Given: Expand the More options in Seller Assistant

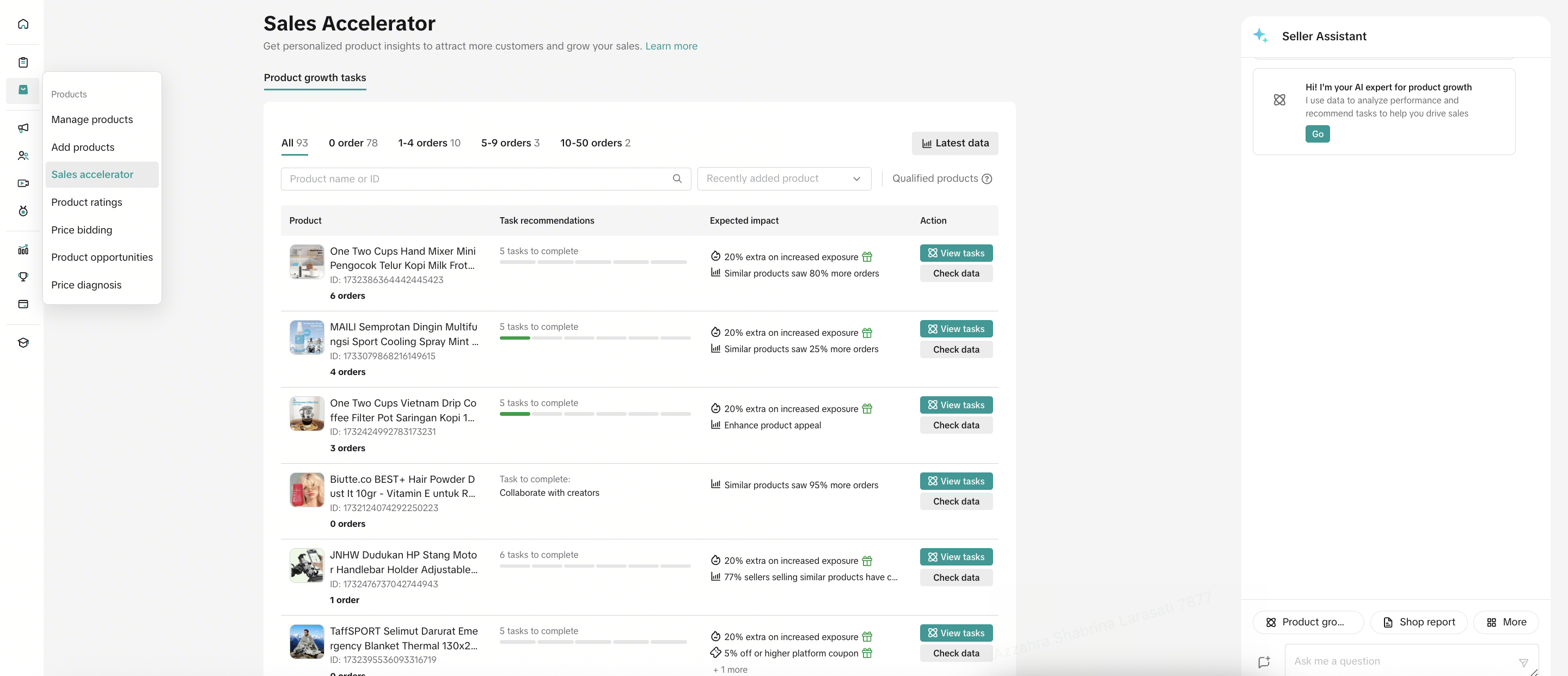Looking at the screenshot, I should [x=1506, y=622].
